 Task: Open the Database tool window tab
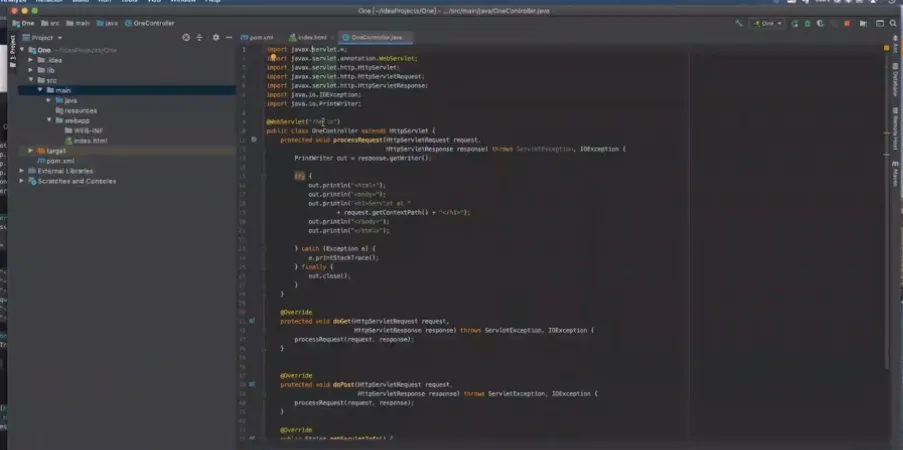[x=895, y=81]
